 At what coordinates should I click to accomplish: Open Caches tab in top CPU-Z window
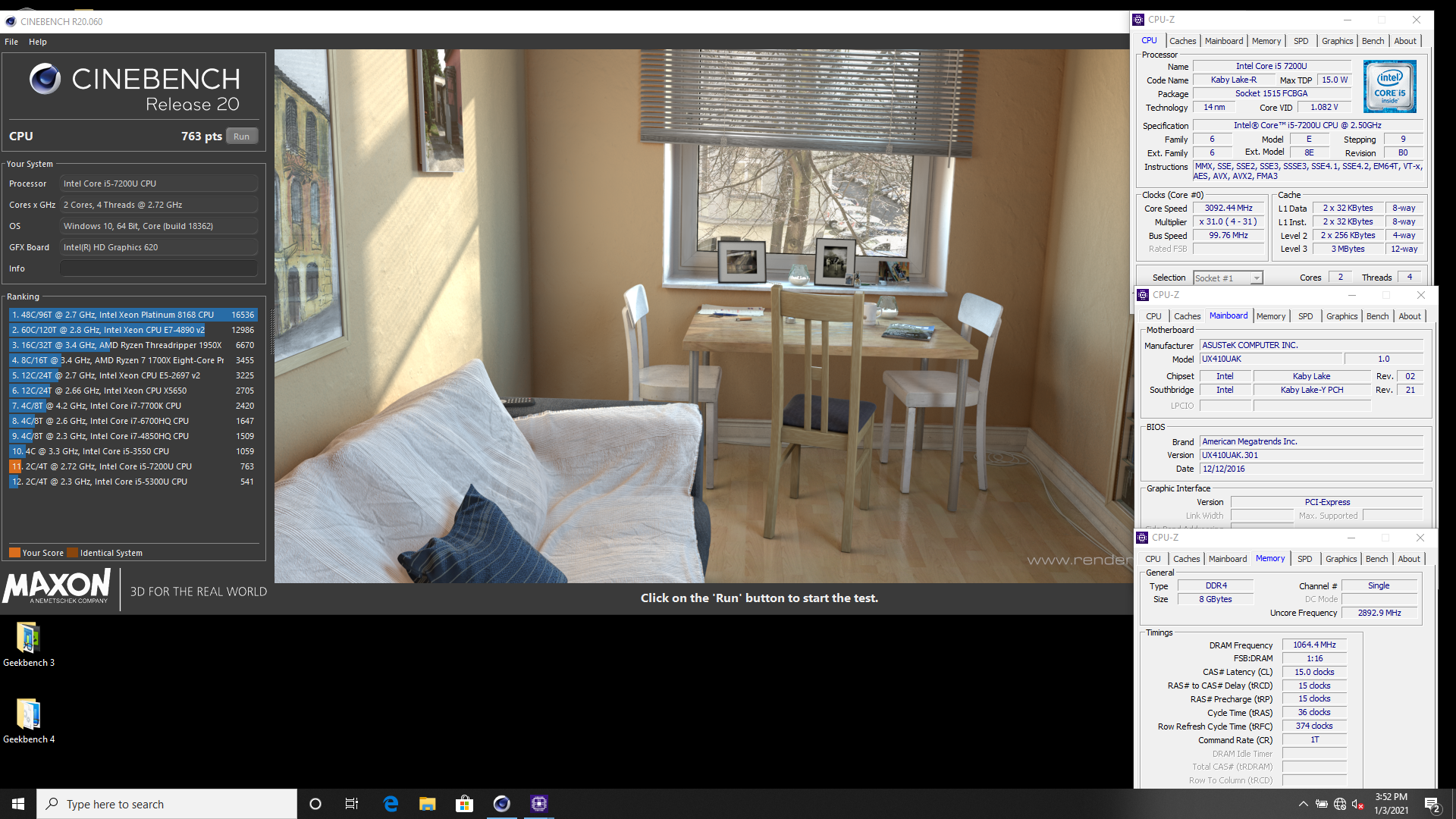1182,41
